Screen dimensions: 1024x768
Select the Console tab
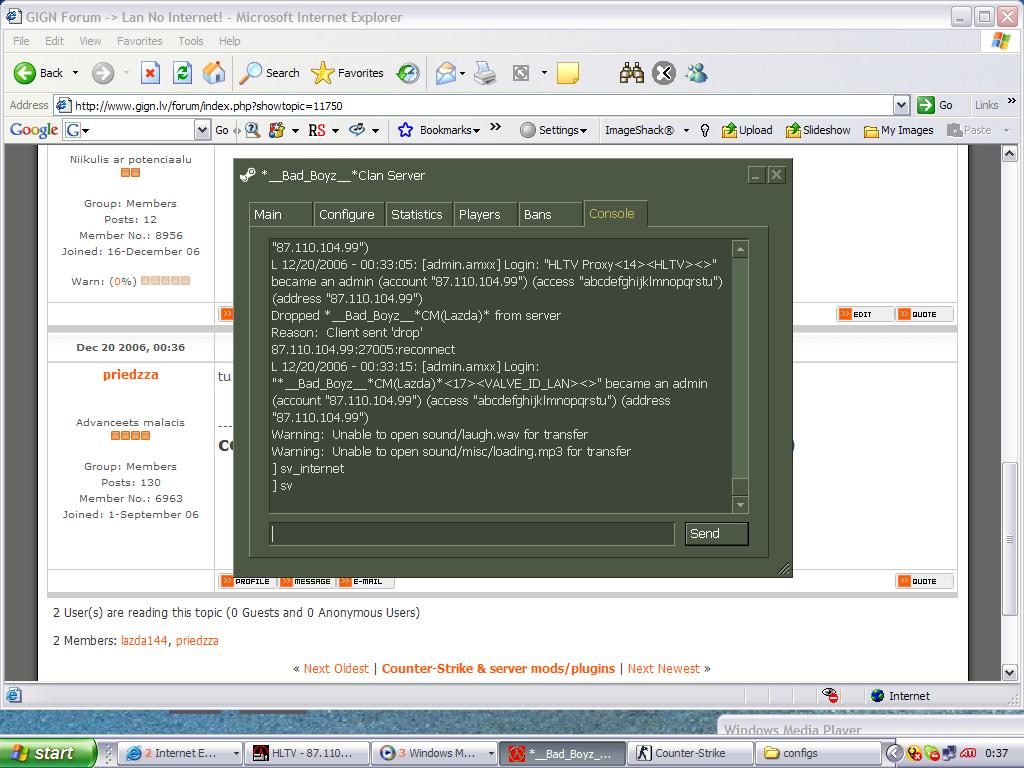pos(615,214)
